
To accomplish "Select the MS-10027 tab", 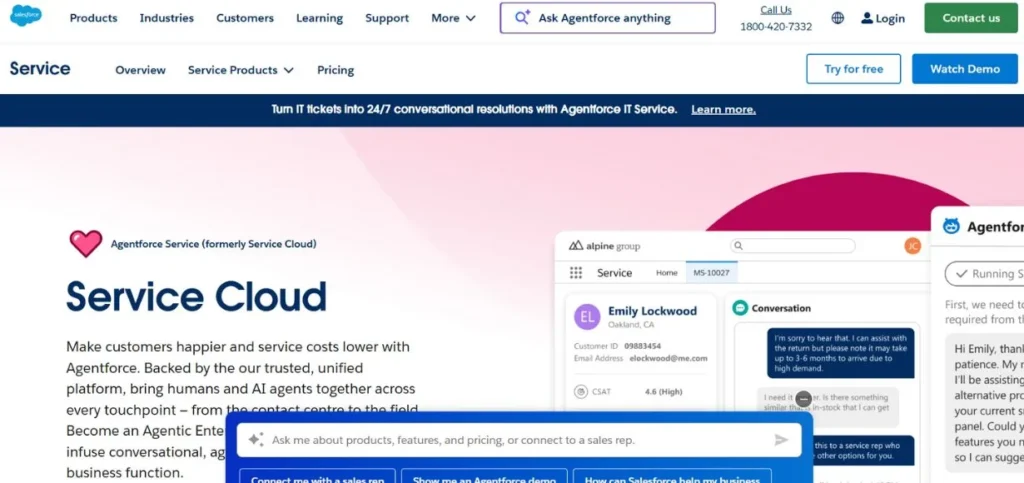I will pyautogui.click(x=711, y=273).
